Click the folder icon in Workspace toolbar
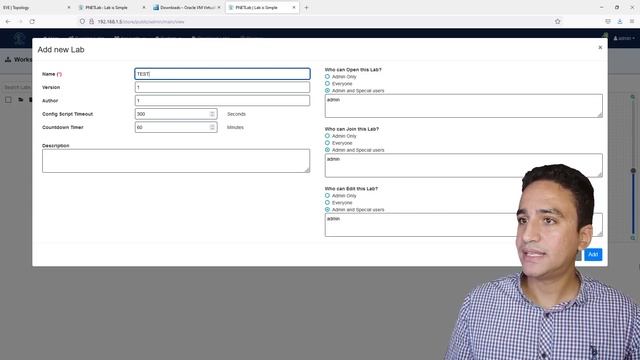Viewport: 640px width, 360px height. click(x=20, y=100)
